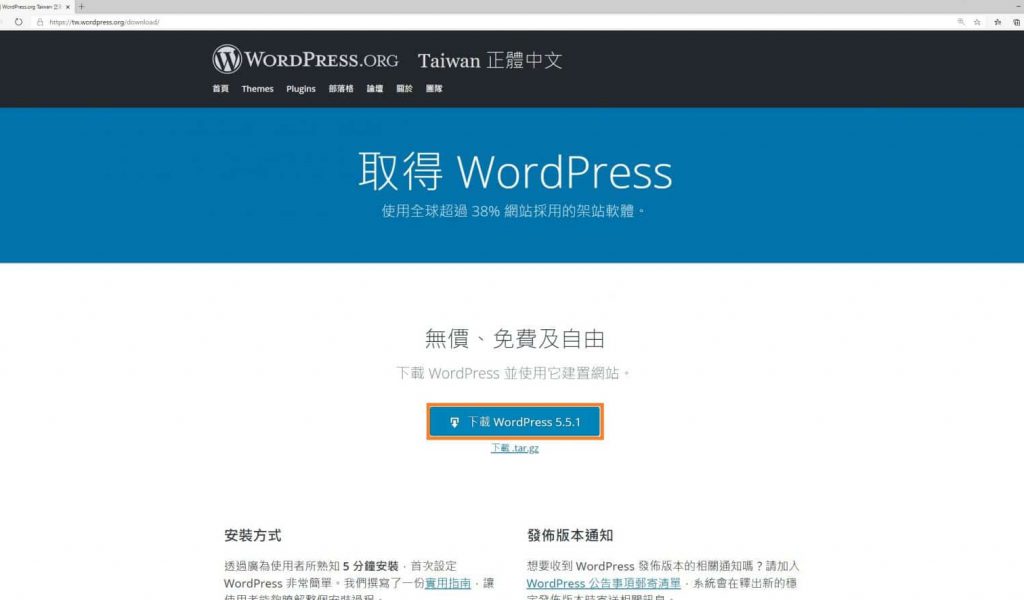This screenshot has height=600, width=1024.
Task: Open the 實用指南 link
Action: [x=448, y=583]
